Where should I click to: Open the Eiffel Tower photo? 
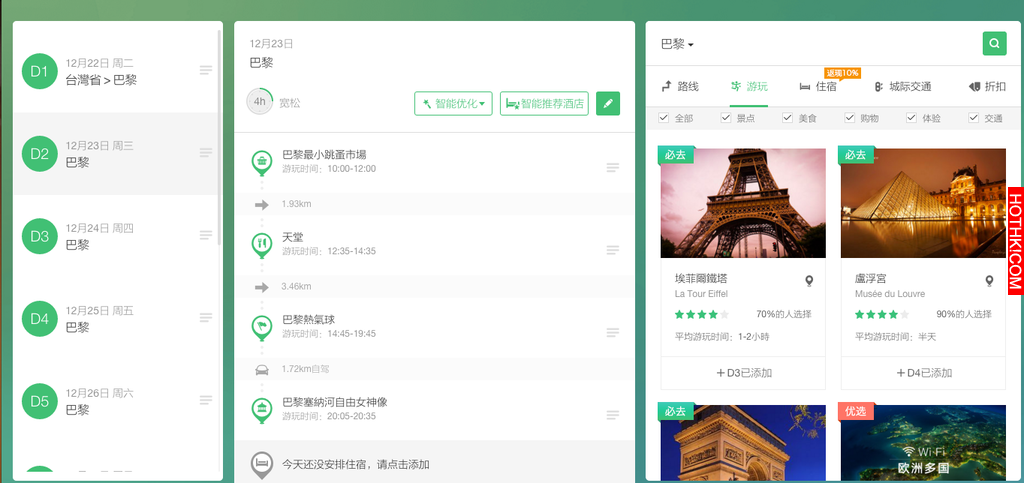click(x=743, y=203)
